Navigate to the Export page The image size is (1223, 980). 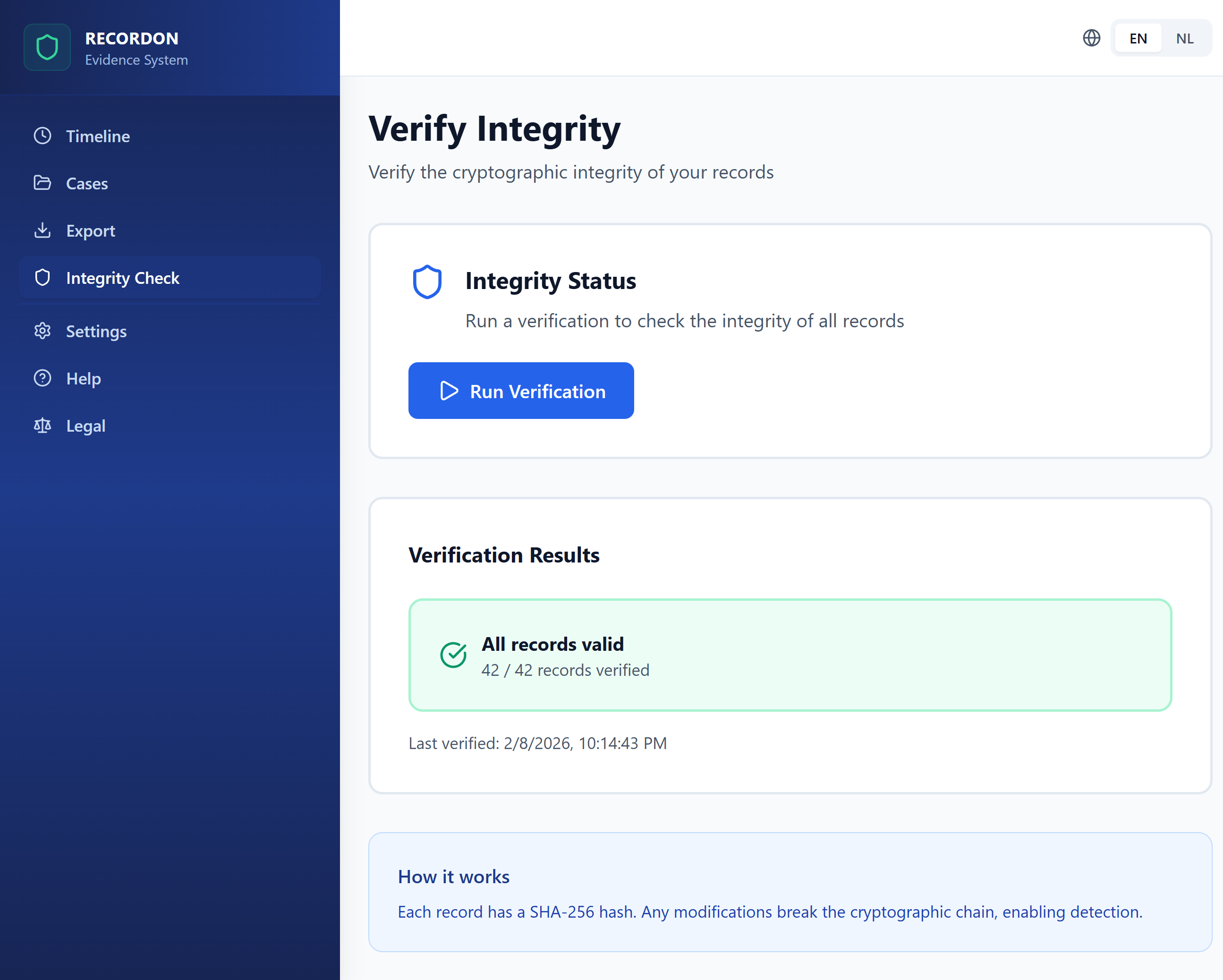[x=90, y=230]
